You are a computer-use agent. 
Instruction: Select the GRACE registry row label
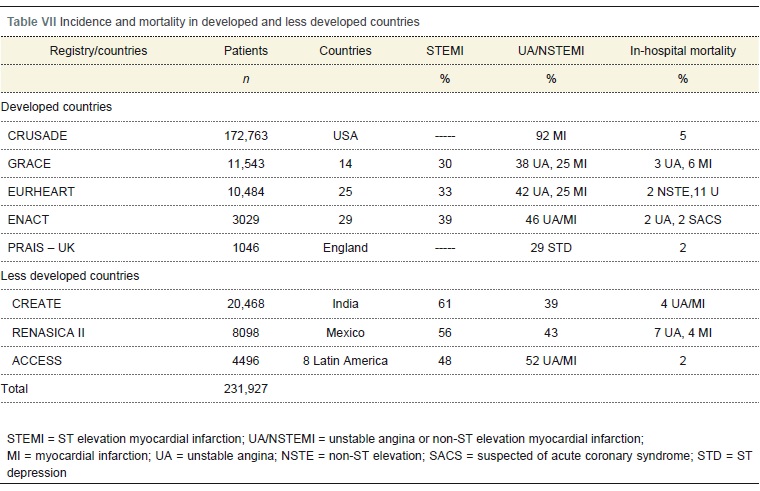point(30,163)
